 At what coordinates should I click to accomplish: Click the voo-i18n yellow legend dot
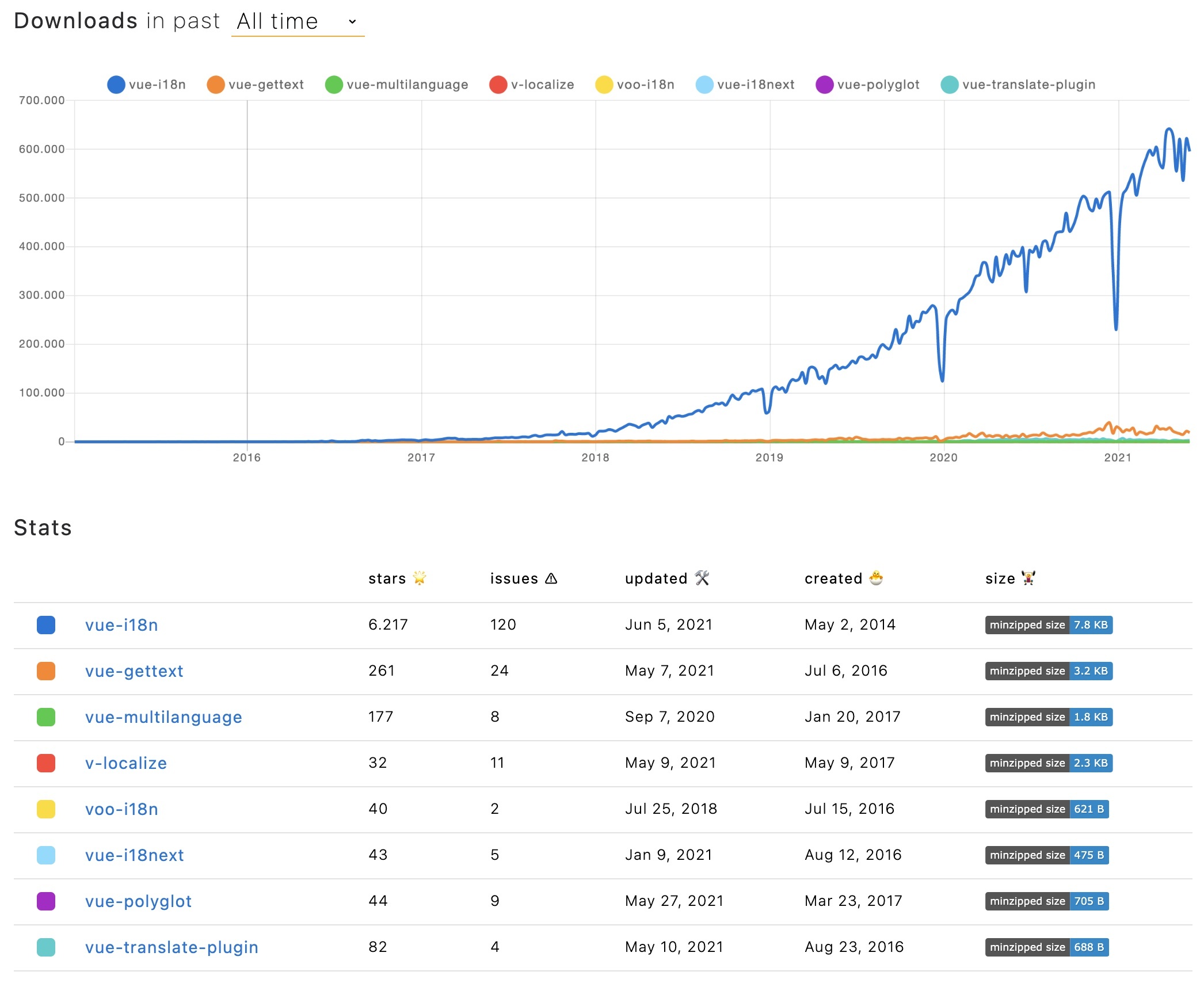[x=604, y=85]
